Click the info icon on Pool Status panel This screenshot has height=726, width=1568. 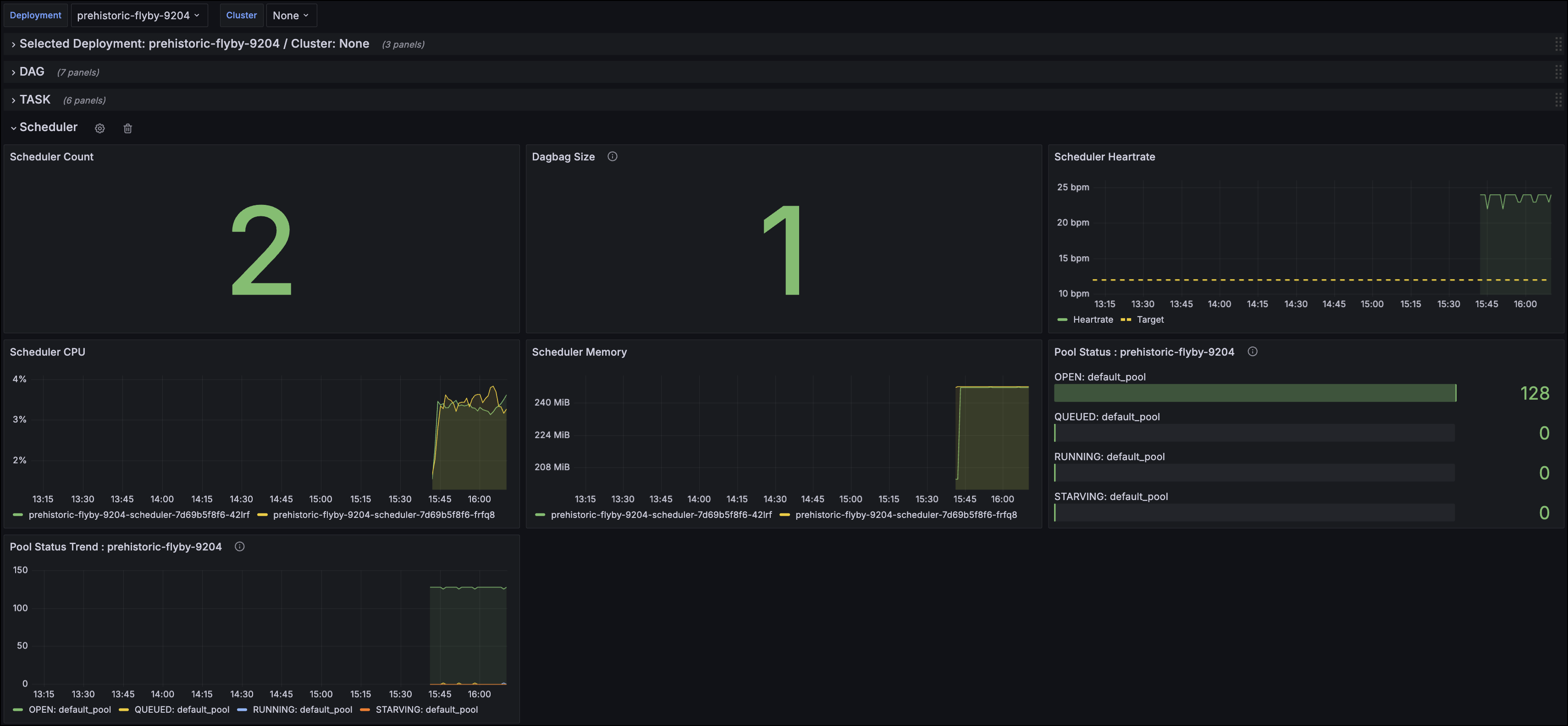1253,352
